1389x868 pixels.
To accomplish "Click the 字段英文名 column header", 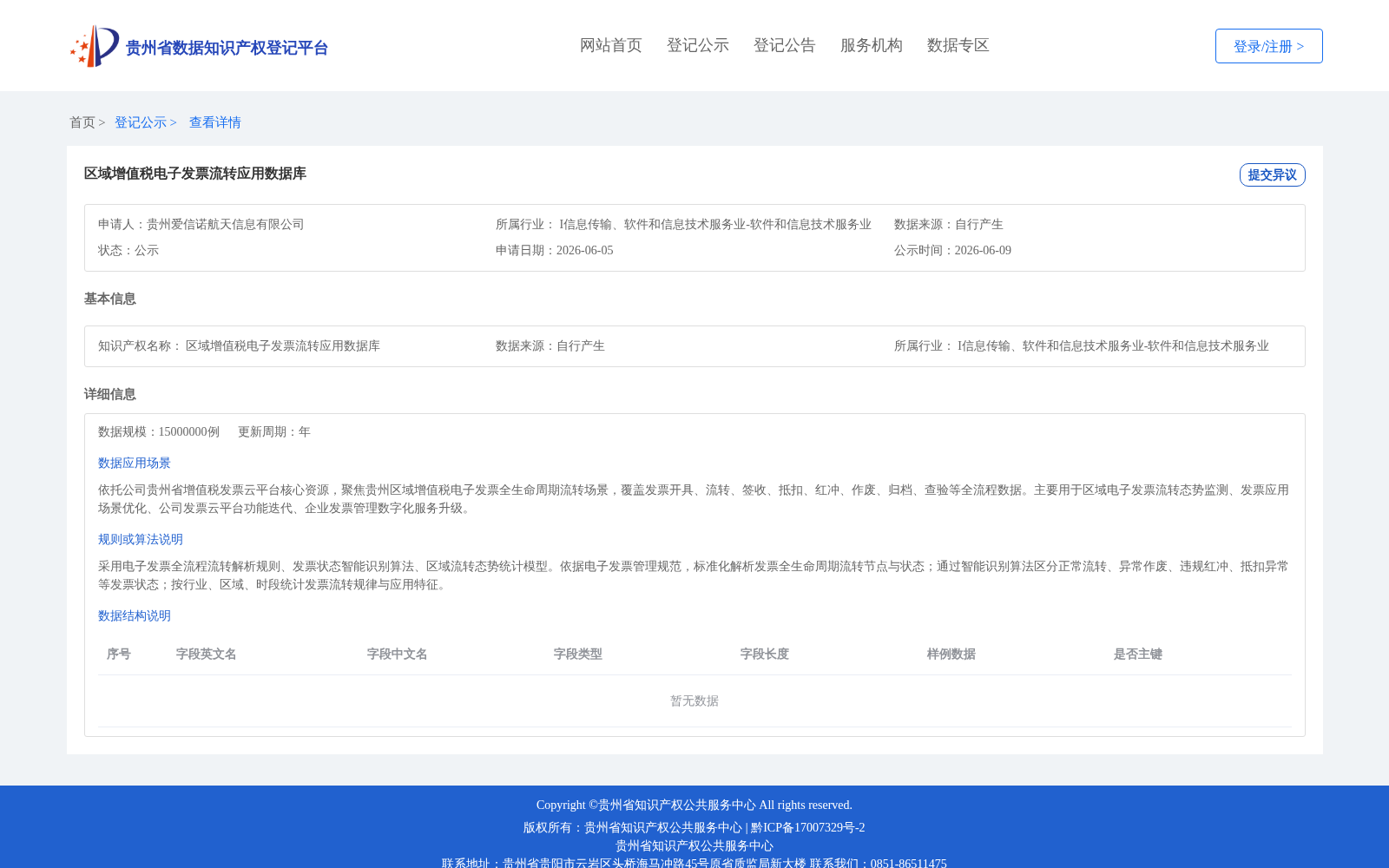I will click(207, 654).
